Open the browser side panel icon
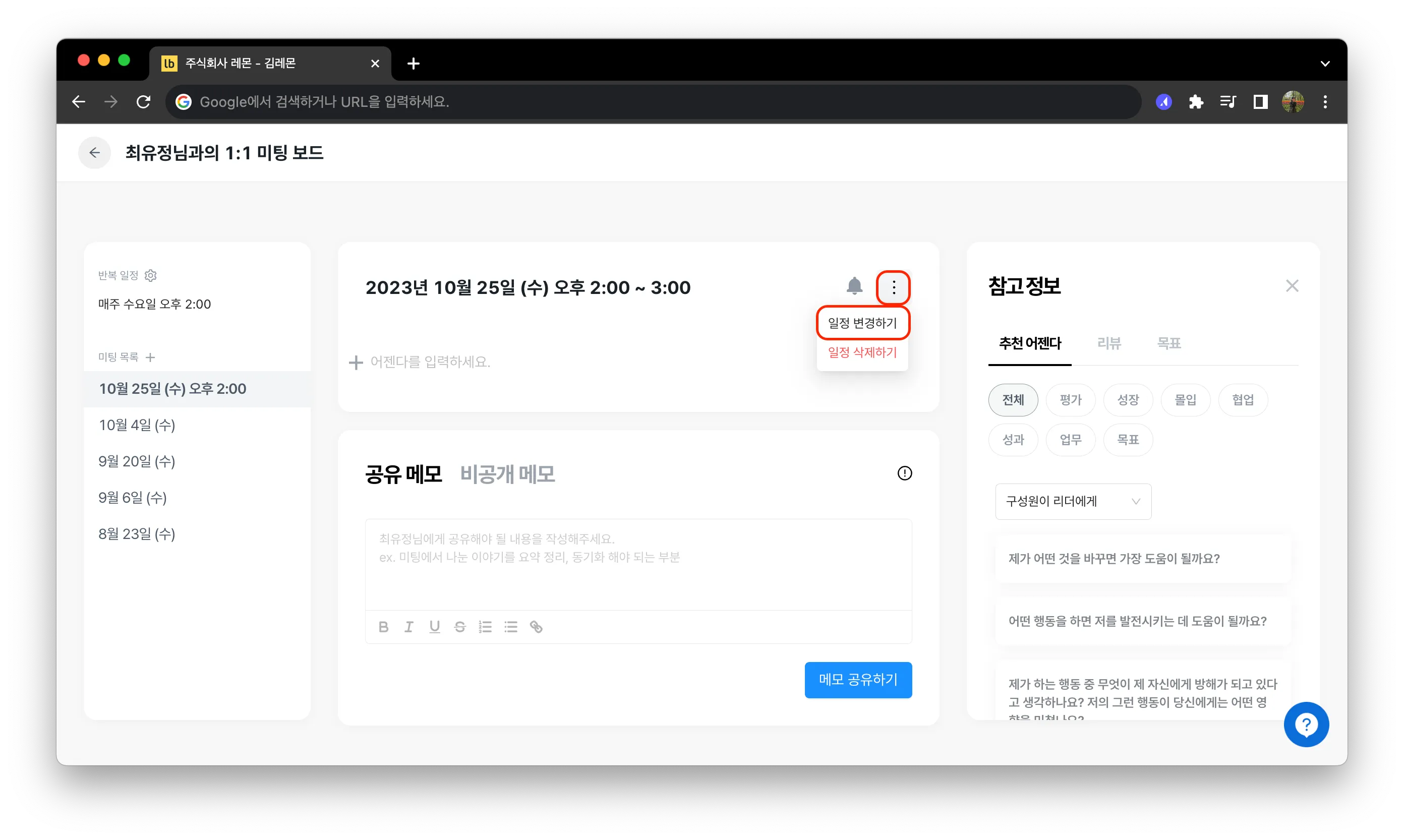1404x840 pixels. coord(1260,102)
